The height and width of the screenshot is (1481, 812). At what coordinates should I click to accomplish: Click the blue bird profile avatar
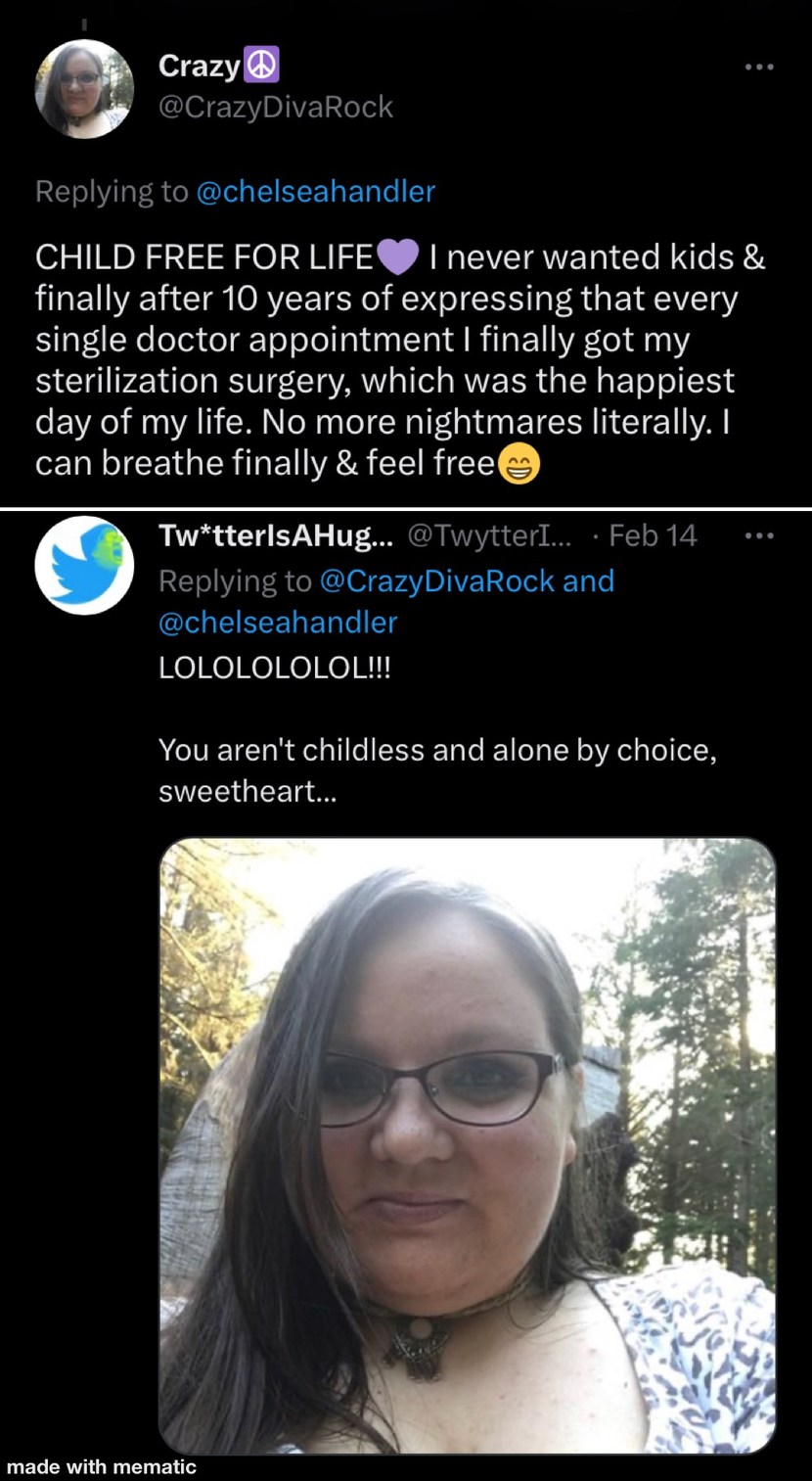(84, 565)
